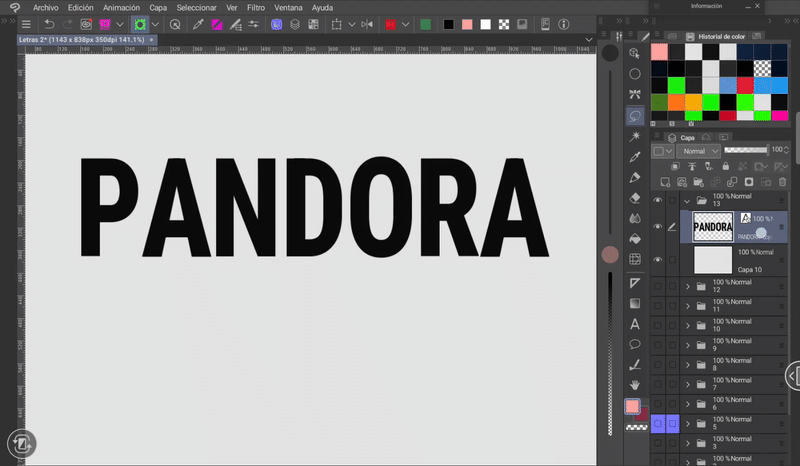The image size is (800, 466).
Task: Select the ribbon decoration tool
Action: click(635, 94)
